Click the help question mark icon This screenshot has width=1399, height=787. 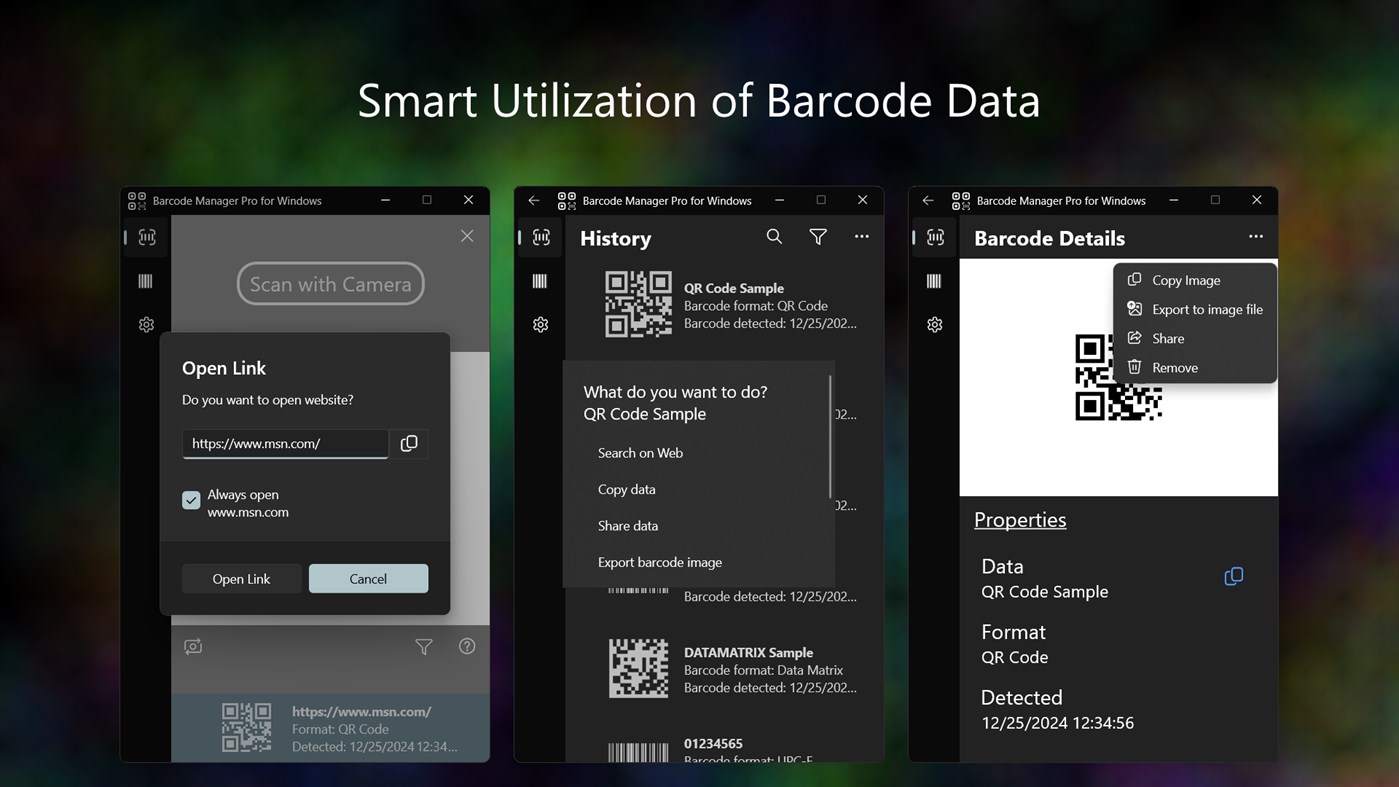(467, 646)
